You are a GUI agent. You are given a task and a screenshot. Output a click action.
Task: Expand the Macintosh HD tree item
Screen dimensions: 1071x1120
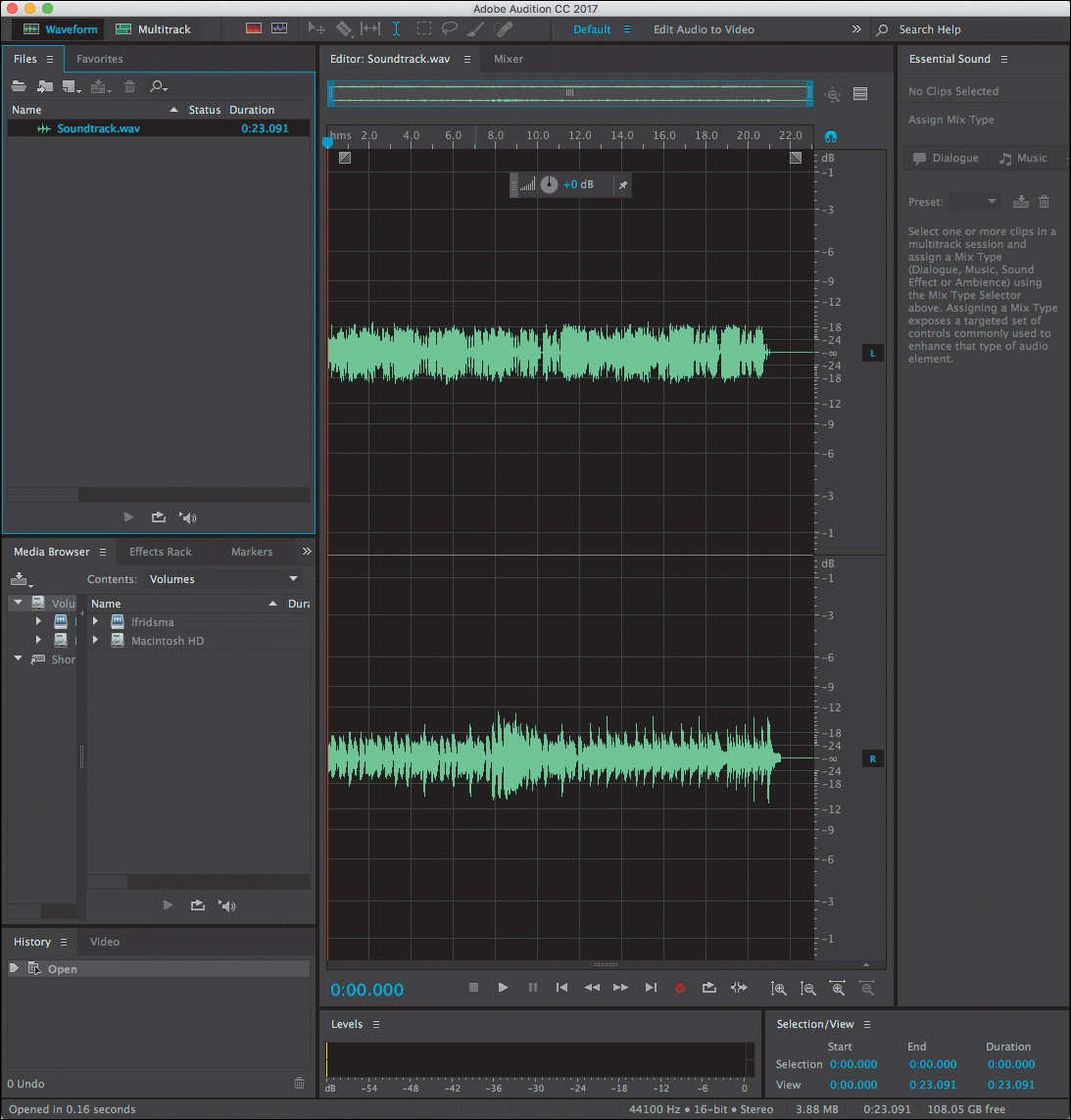[95, 641]
